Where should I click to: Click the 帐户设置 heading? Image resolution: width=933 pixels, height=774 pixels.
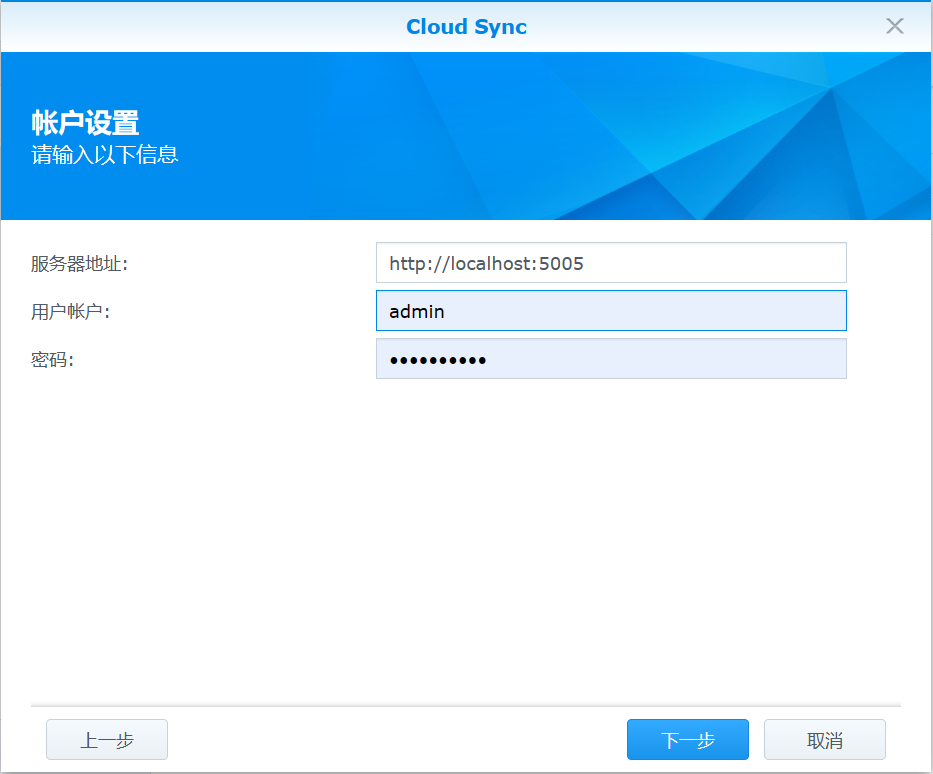[x=85, y=124]
